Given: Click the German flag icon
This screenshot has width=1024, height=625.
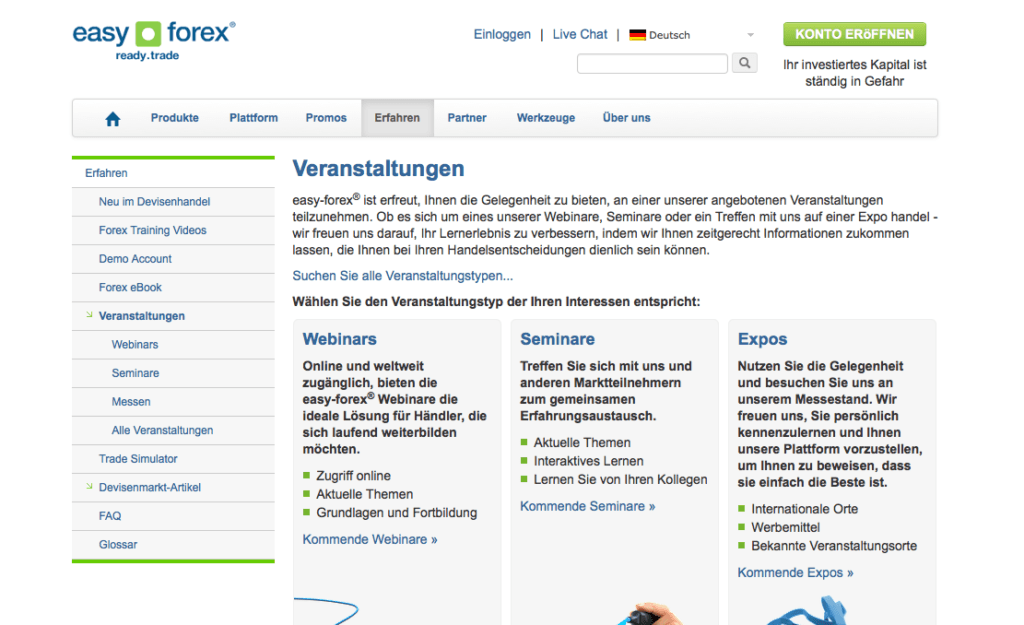Looking at the screenshot, I should [x=637, y=35].
